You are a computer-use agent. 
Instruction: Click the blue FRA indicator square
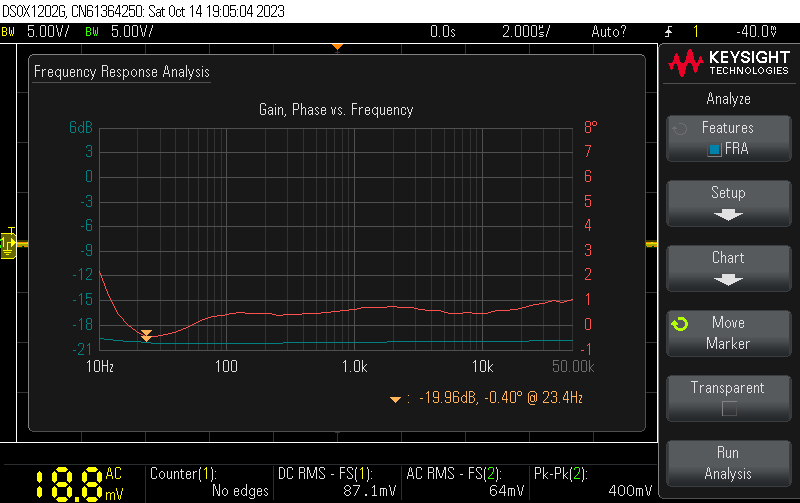click(714, 149)
